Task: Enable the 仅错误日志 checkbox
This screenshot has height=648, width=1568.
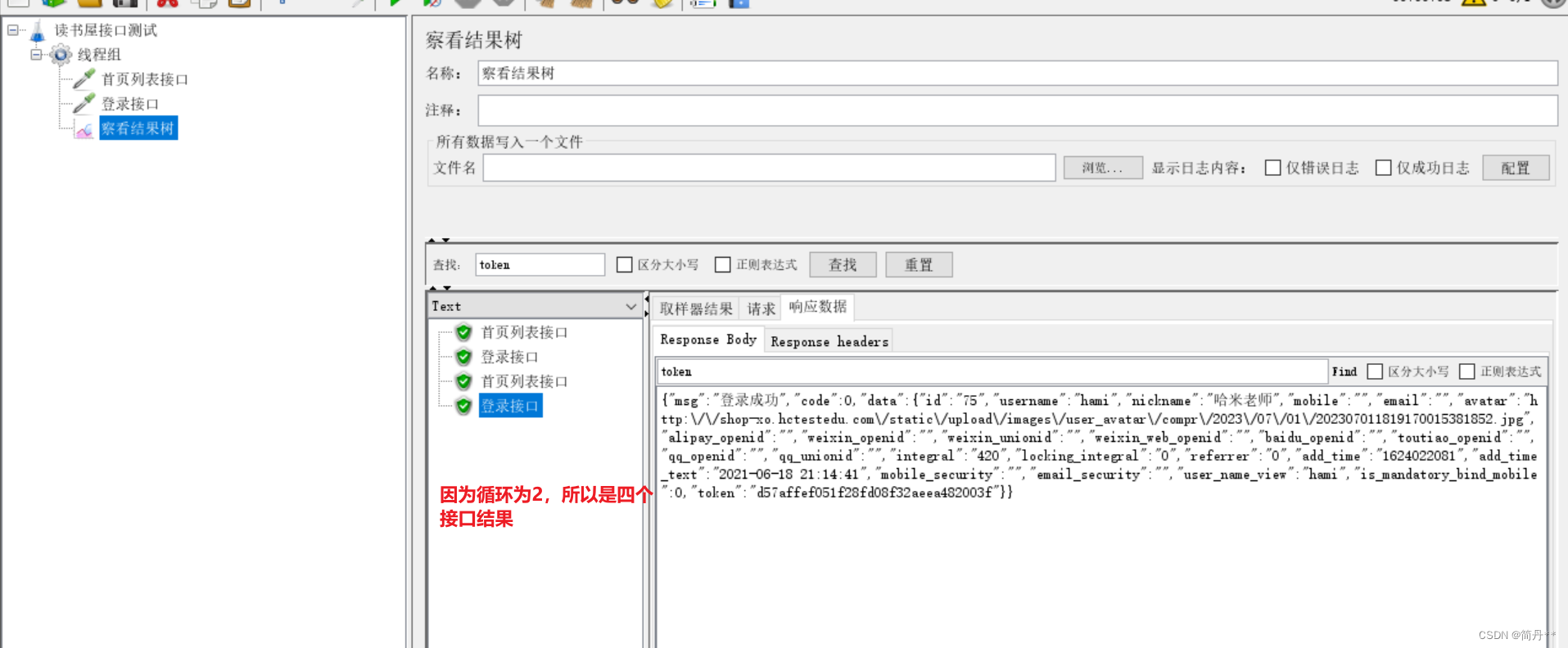Action: (1272, 168)
